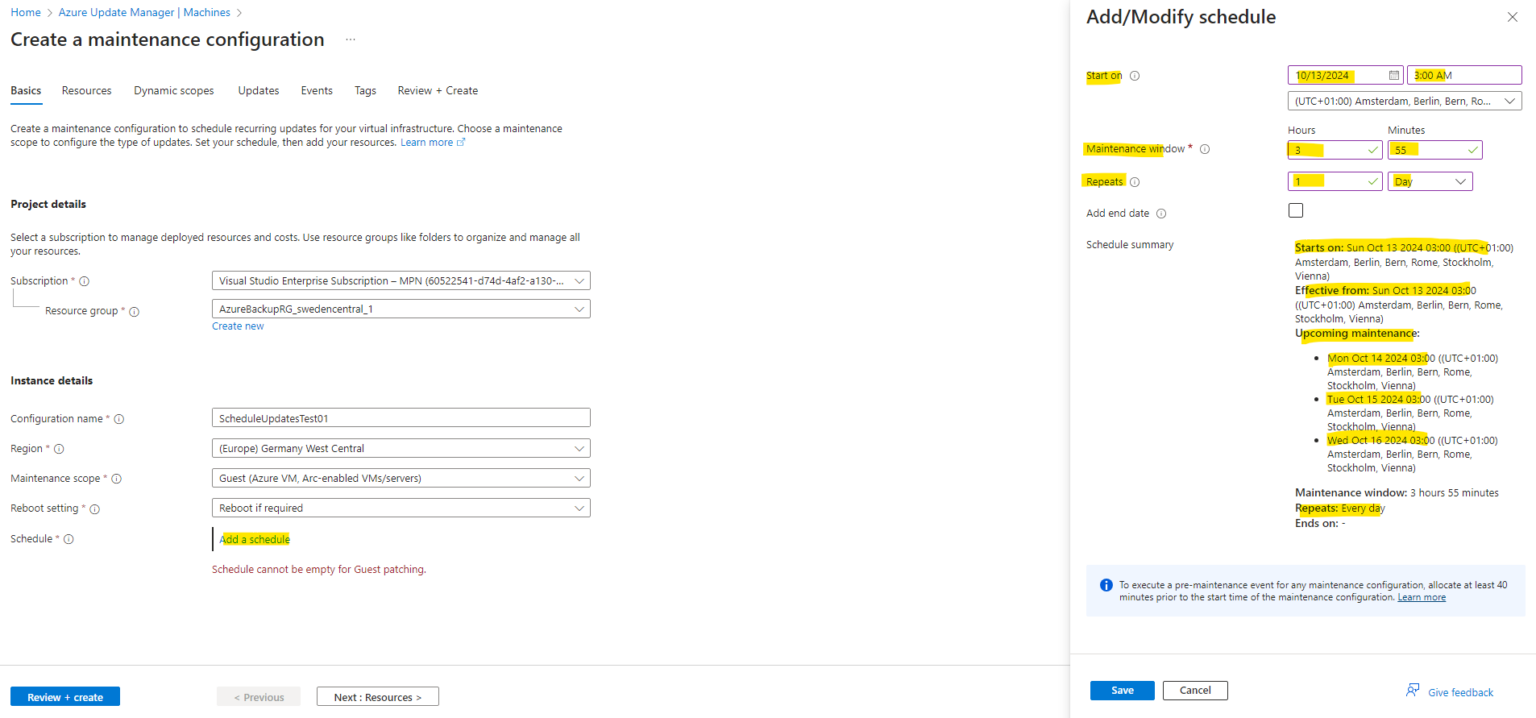Screen dimensions: 1536x718
Task: Click the Save button
Action: point(1122,690)
